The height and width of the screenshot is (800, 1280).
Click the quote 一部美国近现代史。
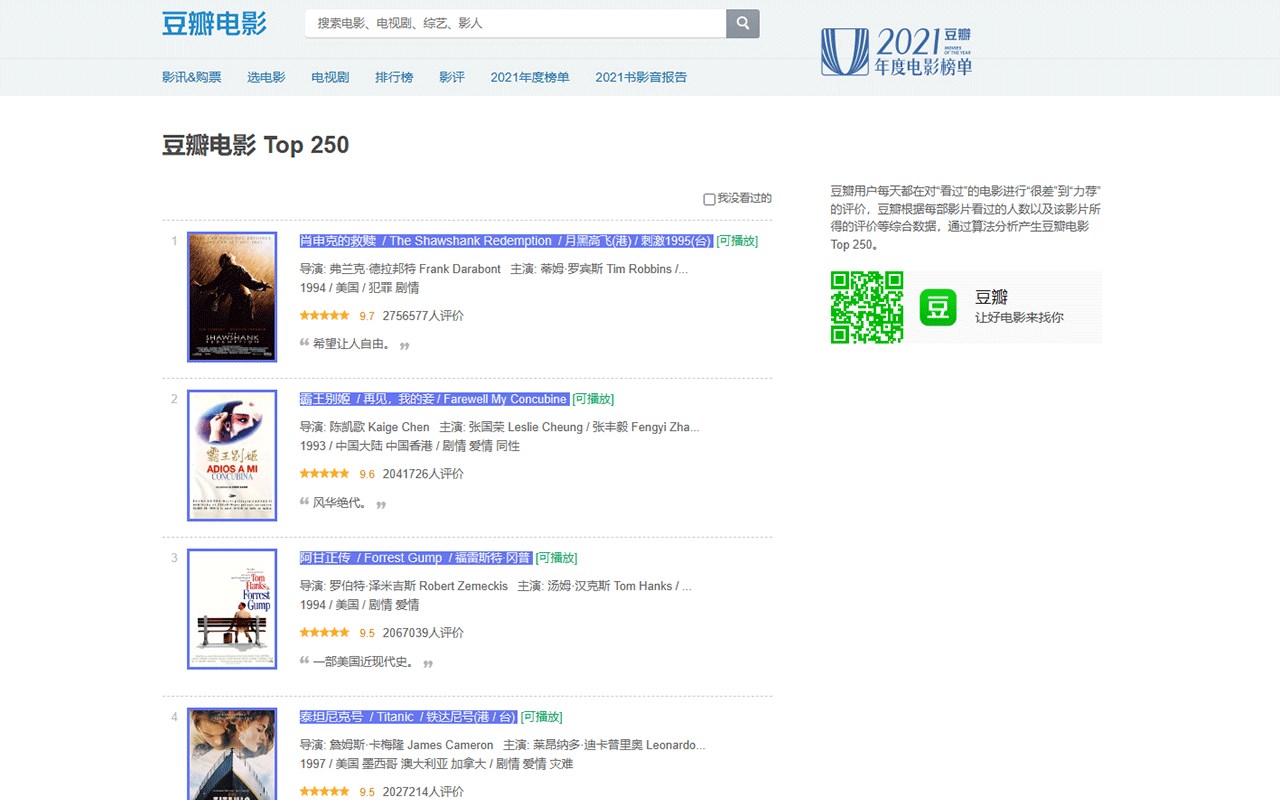click(x=364, y=662)
